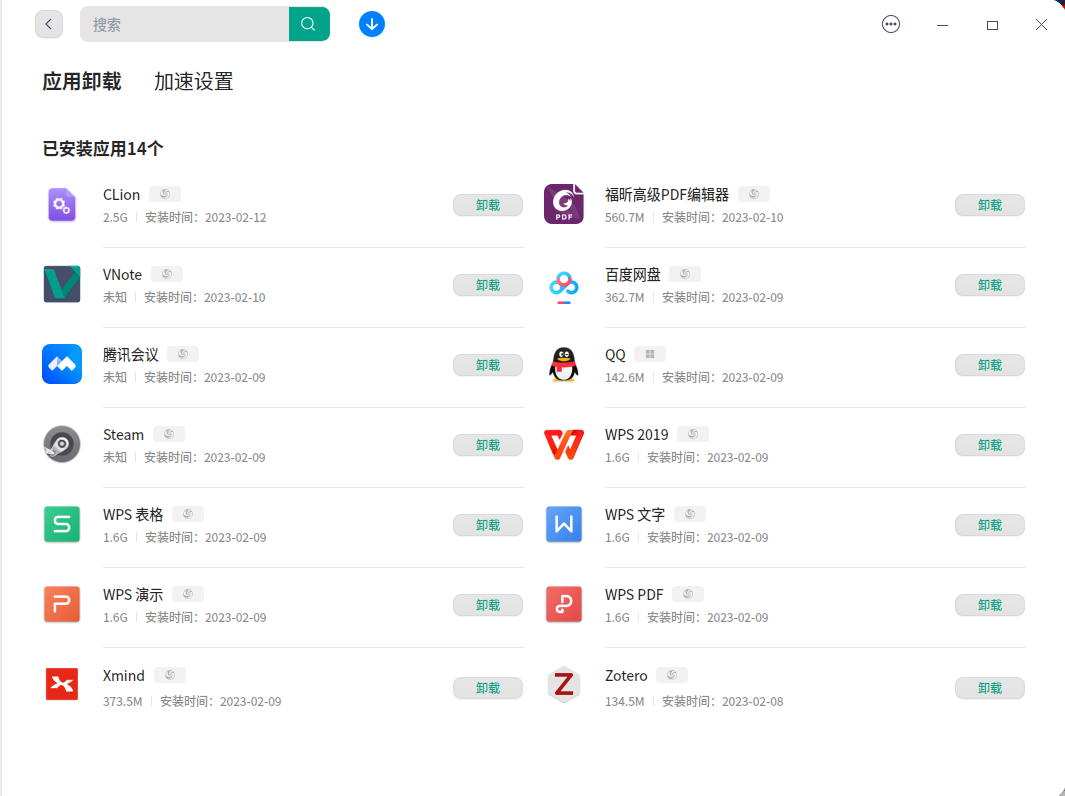Click the WPS PDF app icon
1065x796 pixels.
pos(564,605)
